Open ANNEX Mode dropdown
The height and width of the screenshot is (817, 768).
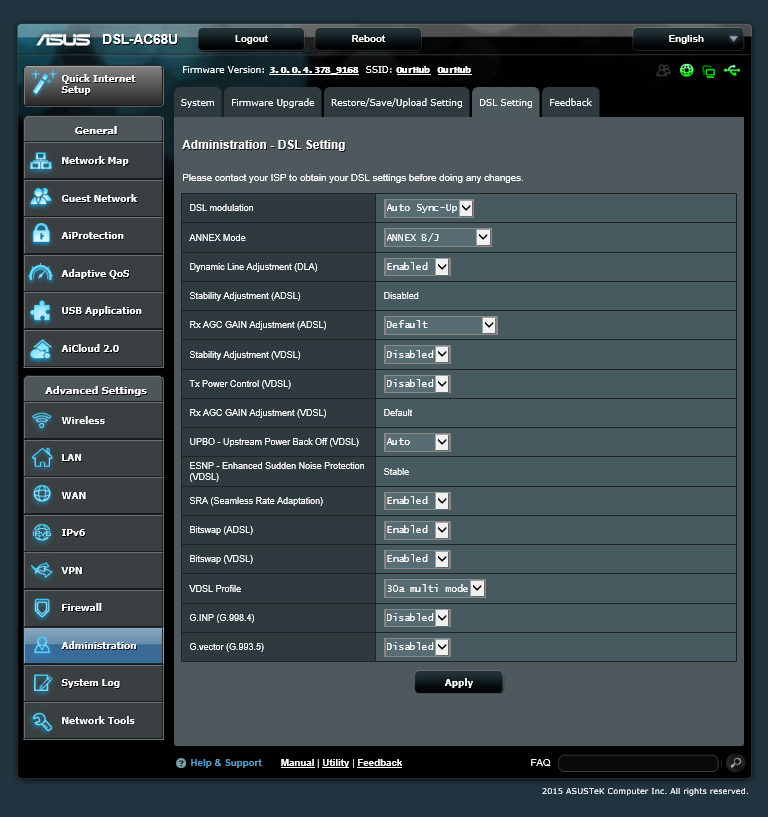pos(437,238)
